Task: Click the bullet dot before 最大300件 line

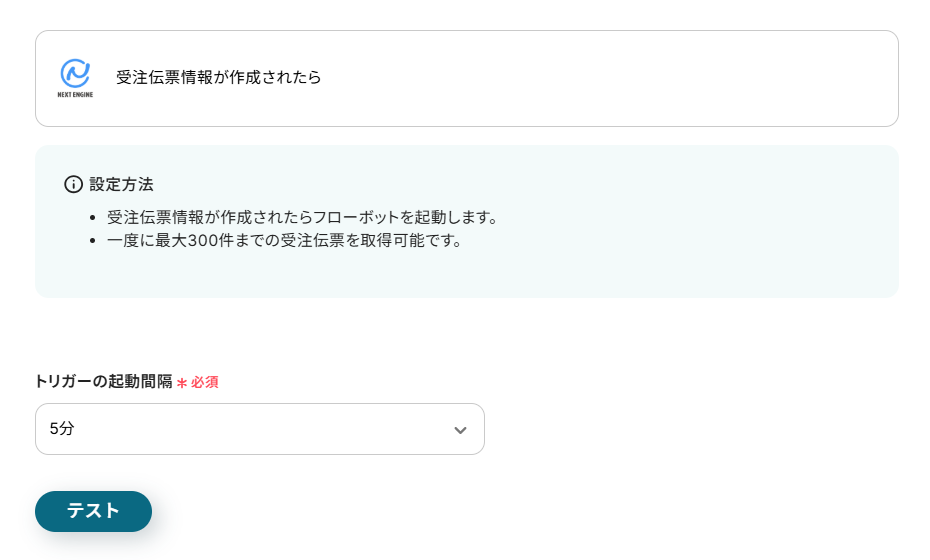Action: pyautogui.click(x=93, y=241)
